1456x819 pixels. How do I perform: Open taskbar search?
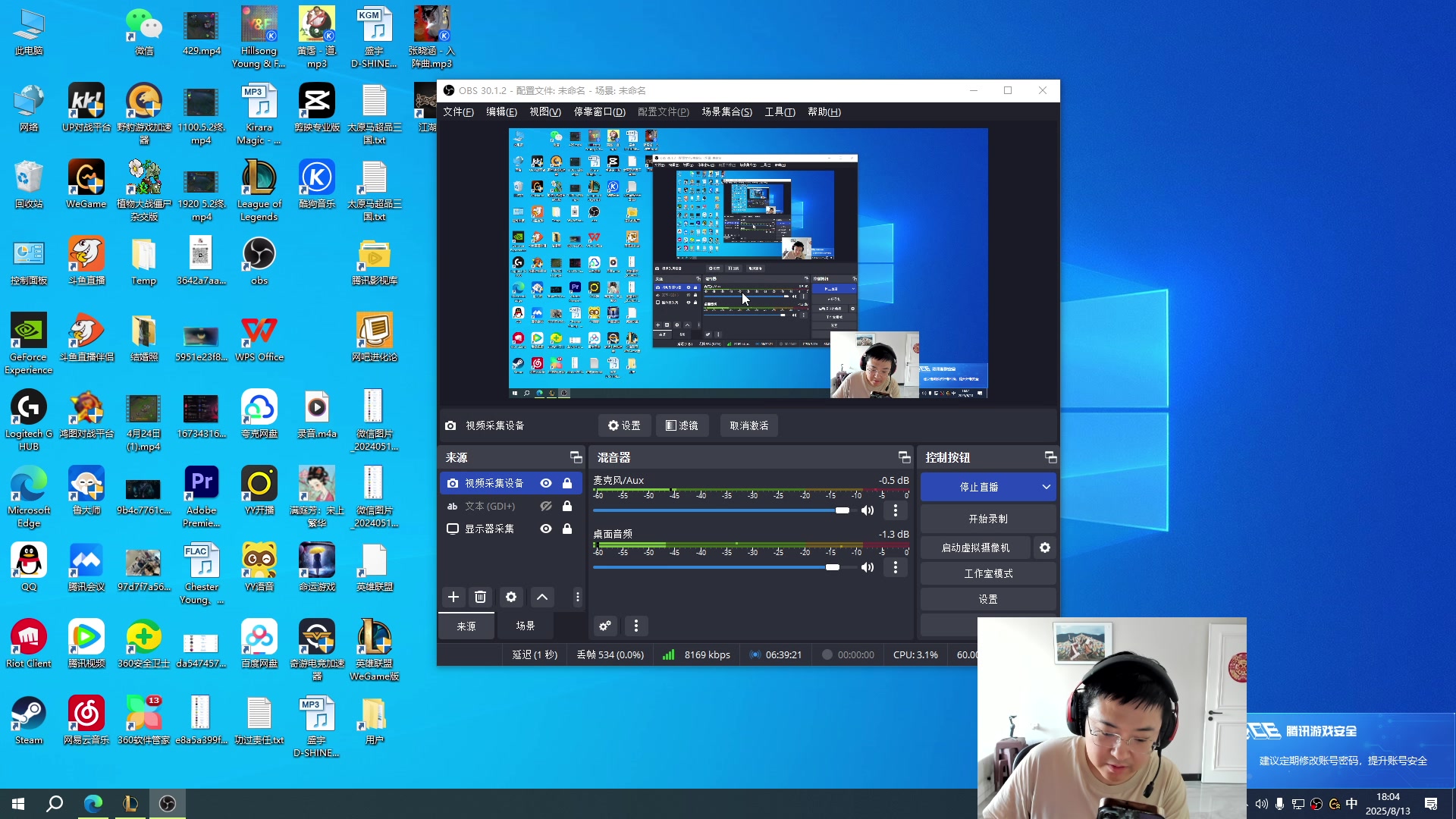click(x=55, y=804)
